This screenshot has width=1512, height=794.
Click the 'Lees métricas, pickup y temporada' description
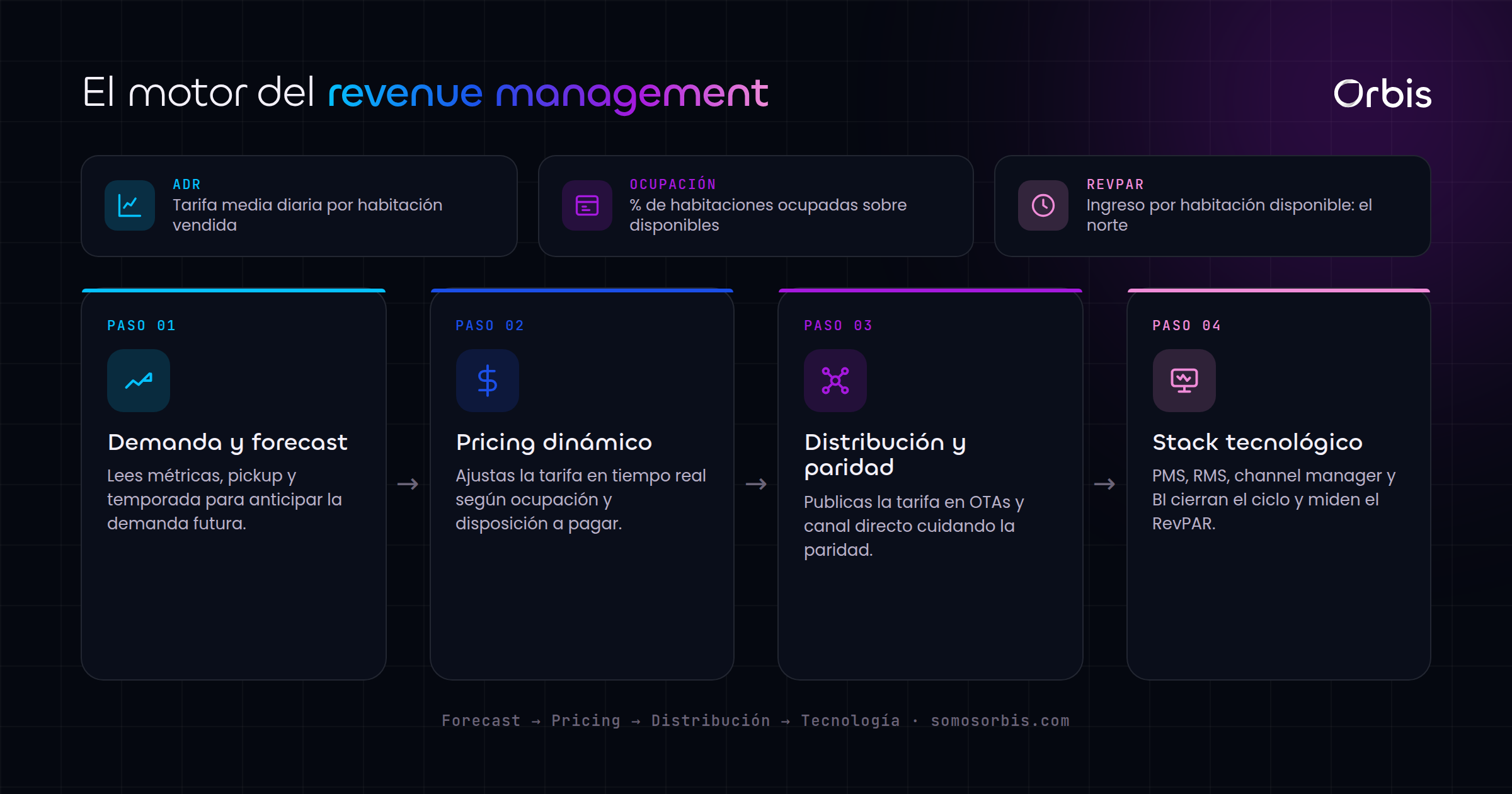click(x=224, y=499)
